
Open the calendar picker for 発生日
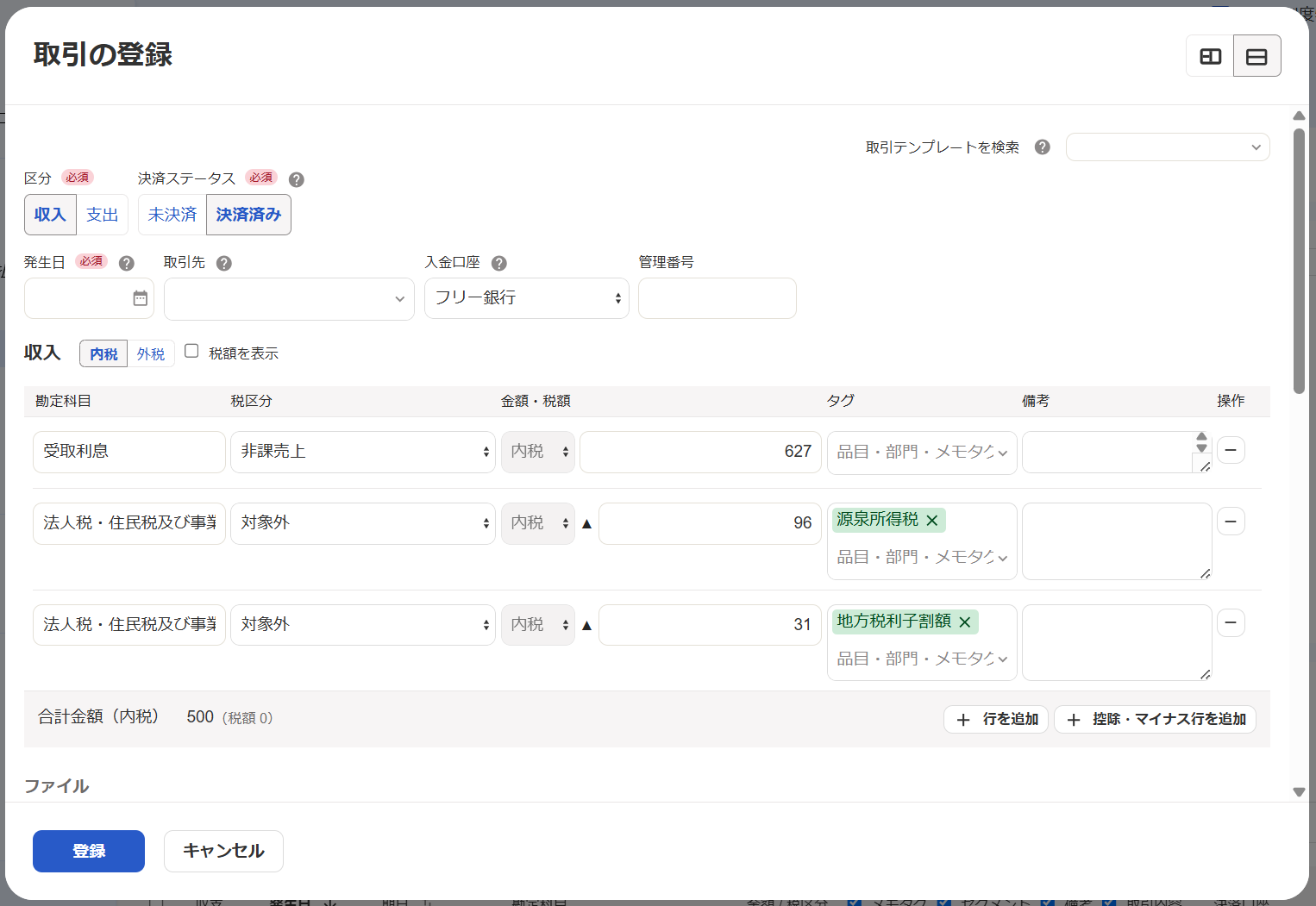pyautogui.click(x=140, y=298)
